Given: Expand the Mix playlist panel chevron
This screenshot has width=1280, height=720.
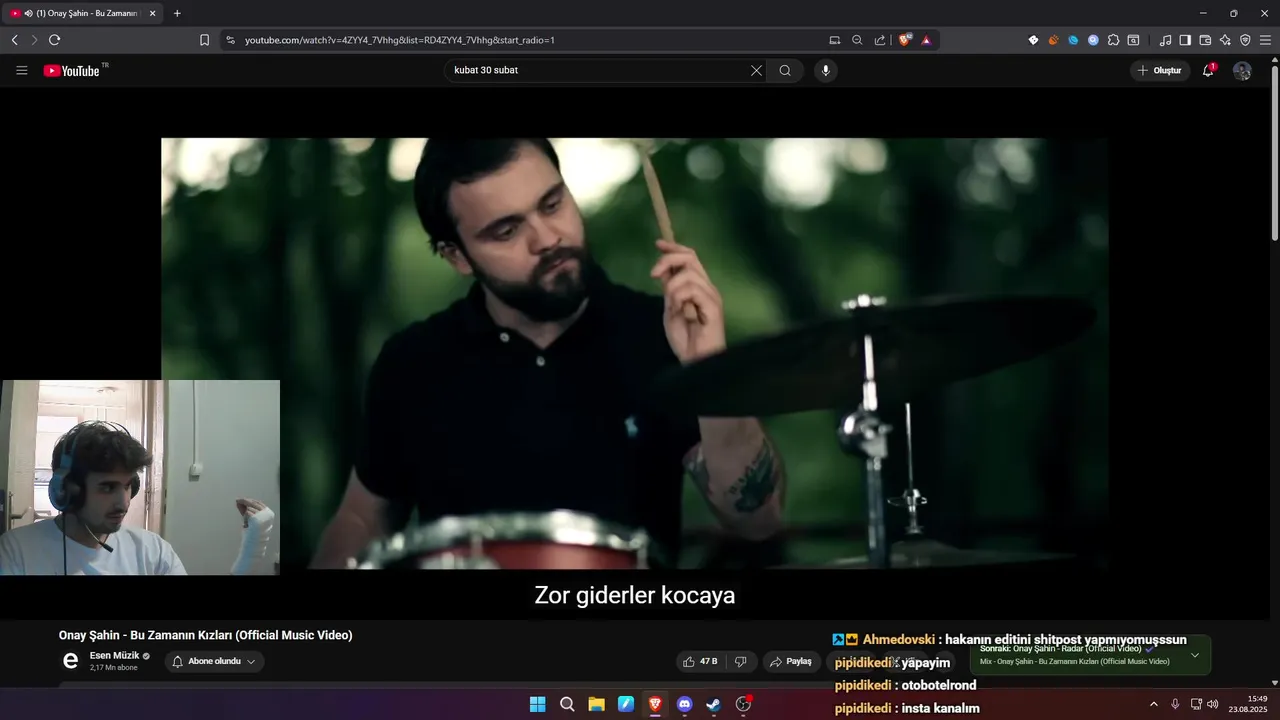Looking at the screenshot, I should pos(1195,656).
